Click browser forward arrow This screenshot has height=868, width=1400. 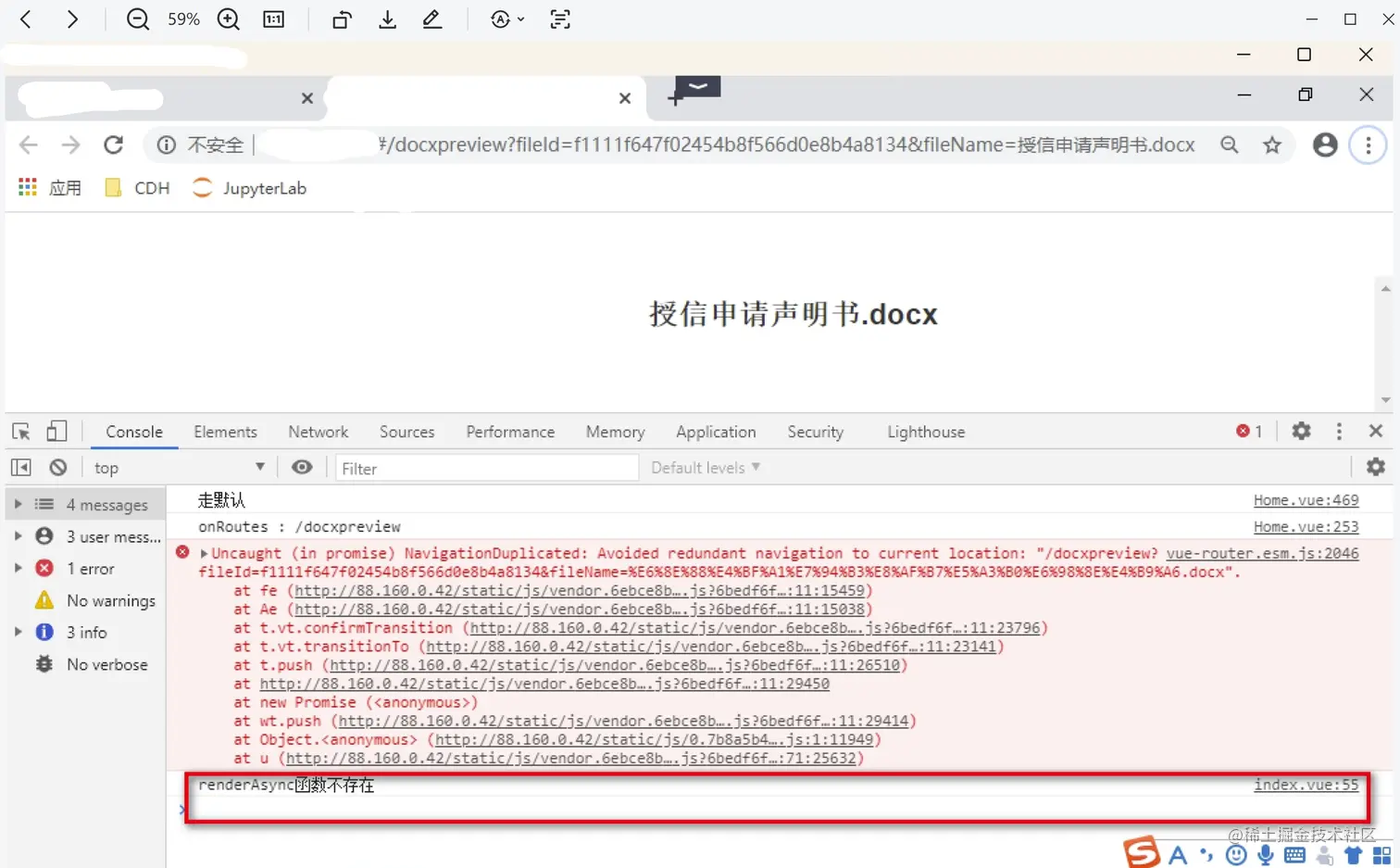(x=71, y=145)
